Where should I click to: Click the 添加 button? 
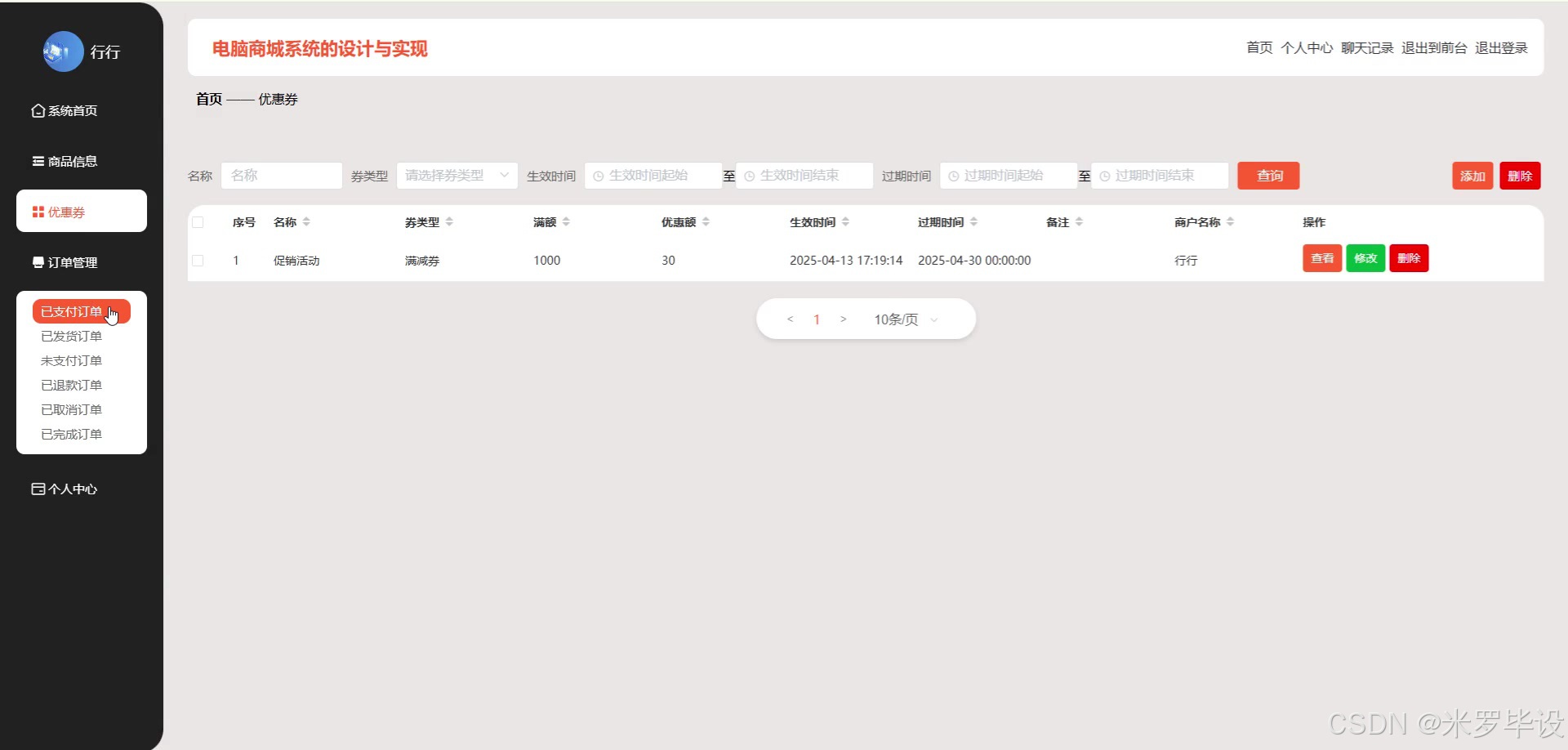click(1472, 176)
